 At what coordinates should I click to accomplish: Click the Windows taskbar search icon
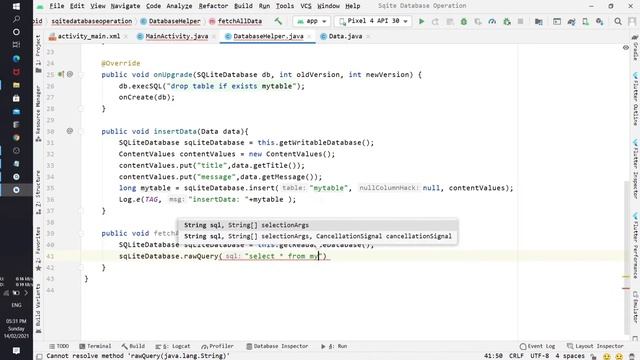(16, 19)
